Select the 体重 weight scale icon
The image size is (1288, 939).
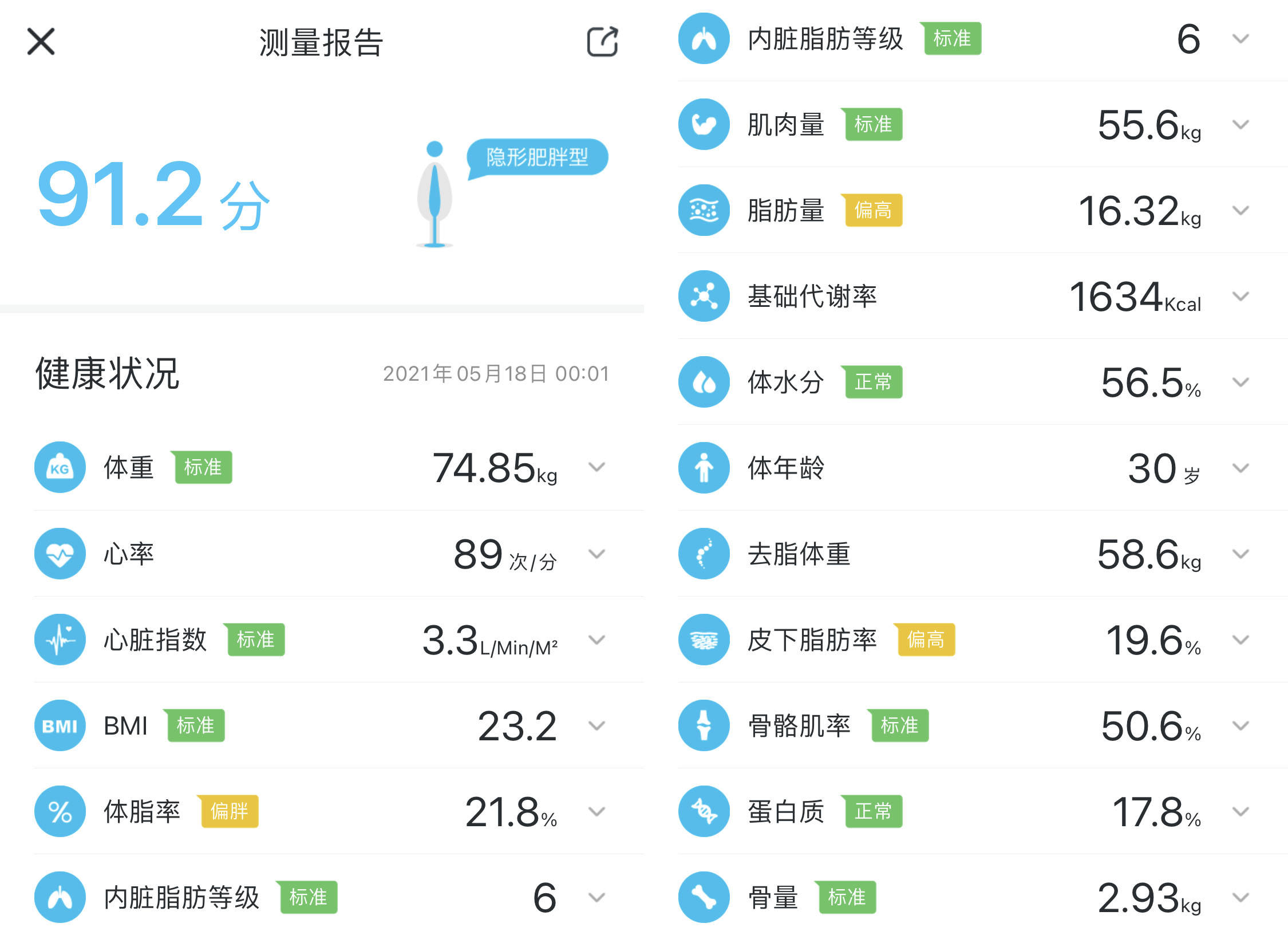[x=60, y=468]
